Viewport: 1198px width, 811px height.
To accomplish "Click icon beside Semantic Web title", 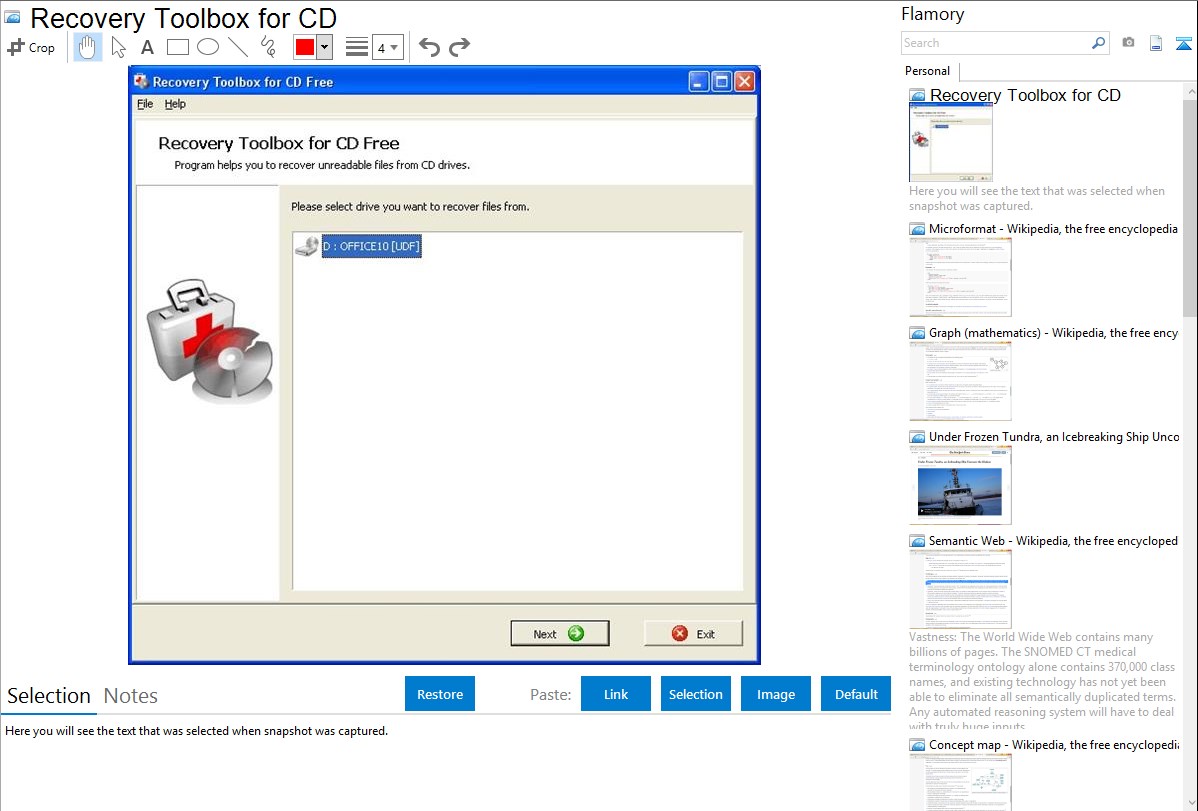I will (x=917, y=541).
